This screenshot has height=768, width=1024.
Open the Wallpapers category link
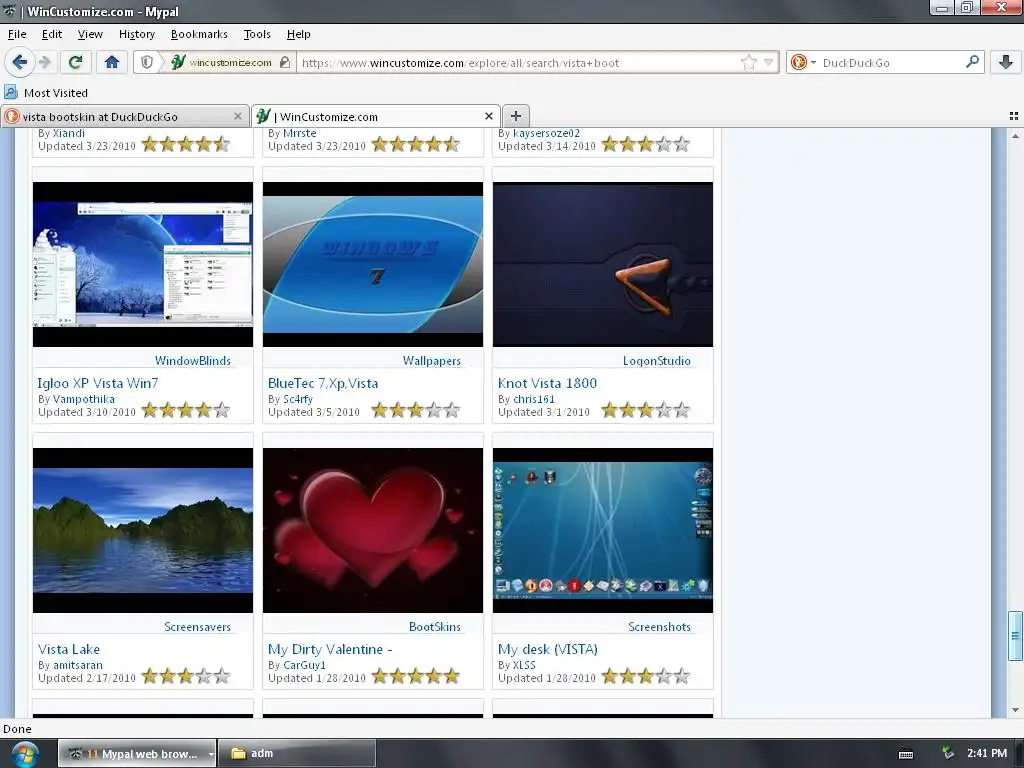click(432, 360)
